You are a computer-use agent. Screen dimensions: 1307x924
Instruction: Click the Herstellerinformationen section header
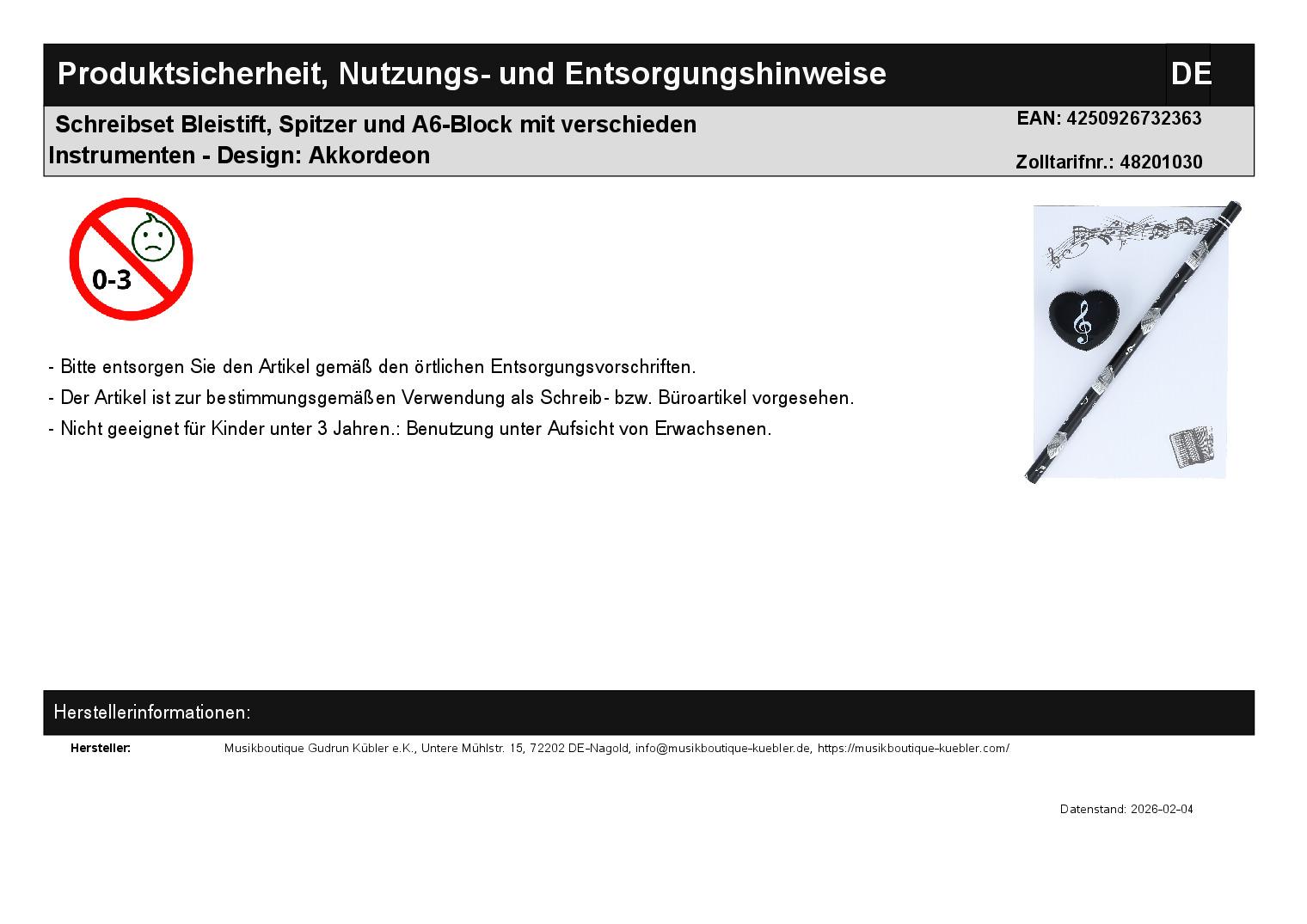[x=152, y=713]
